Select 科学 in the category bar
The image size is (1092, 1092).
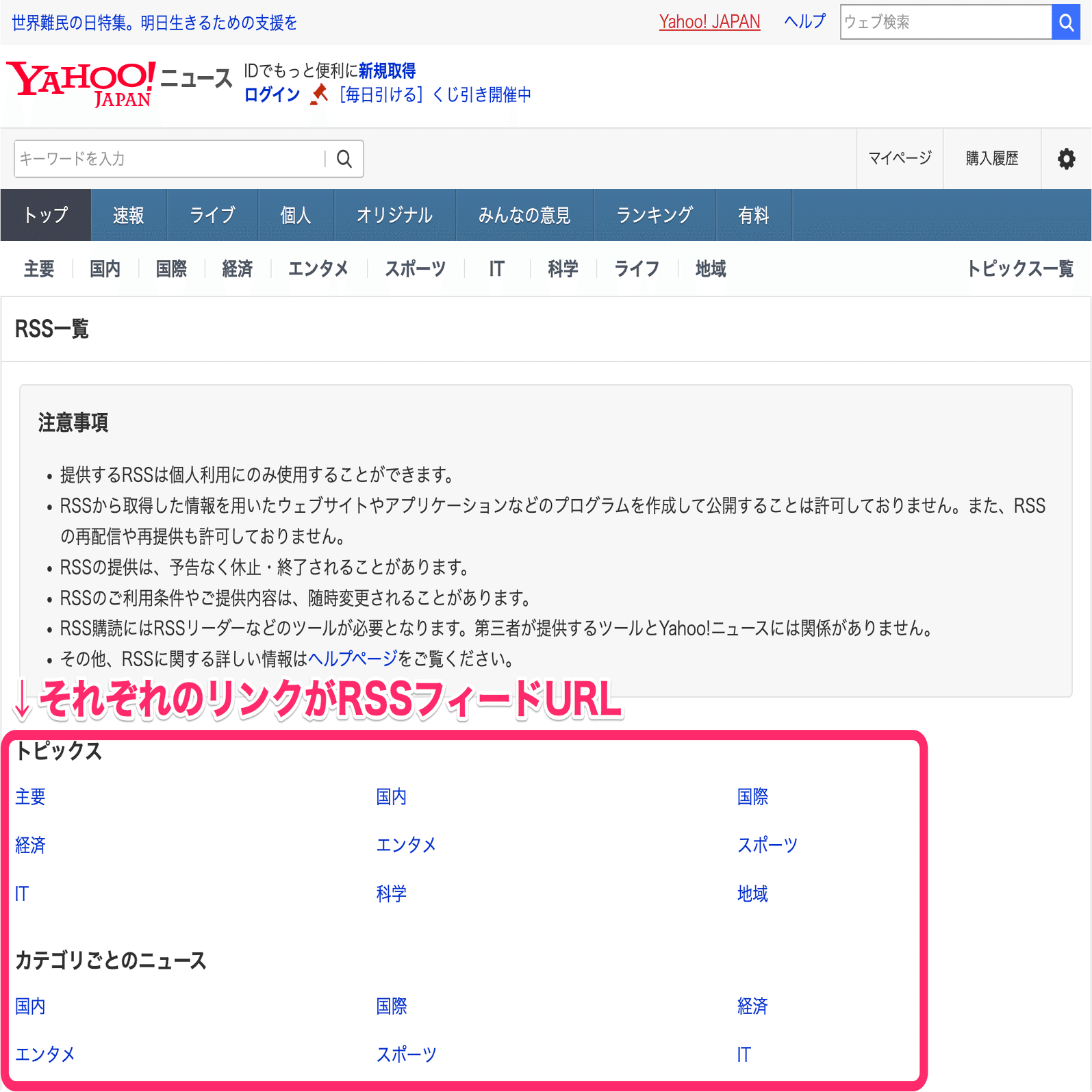563,268
